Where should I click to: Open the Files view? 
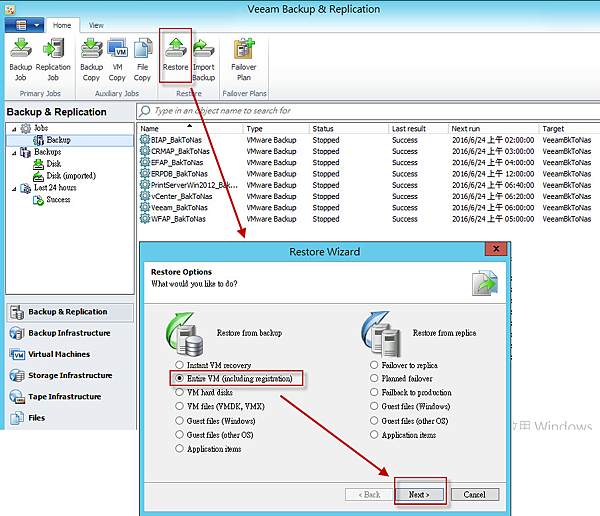(70, 418)
